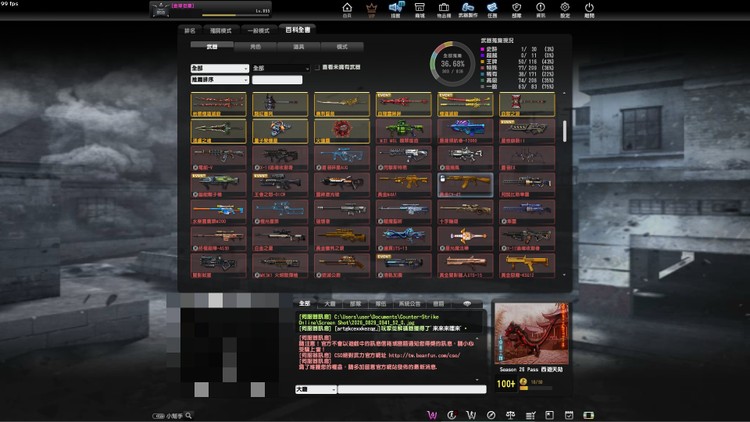
Task: Select the 模式 modes sub-tab
Action: coord(342,46)
